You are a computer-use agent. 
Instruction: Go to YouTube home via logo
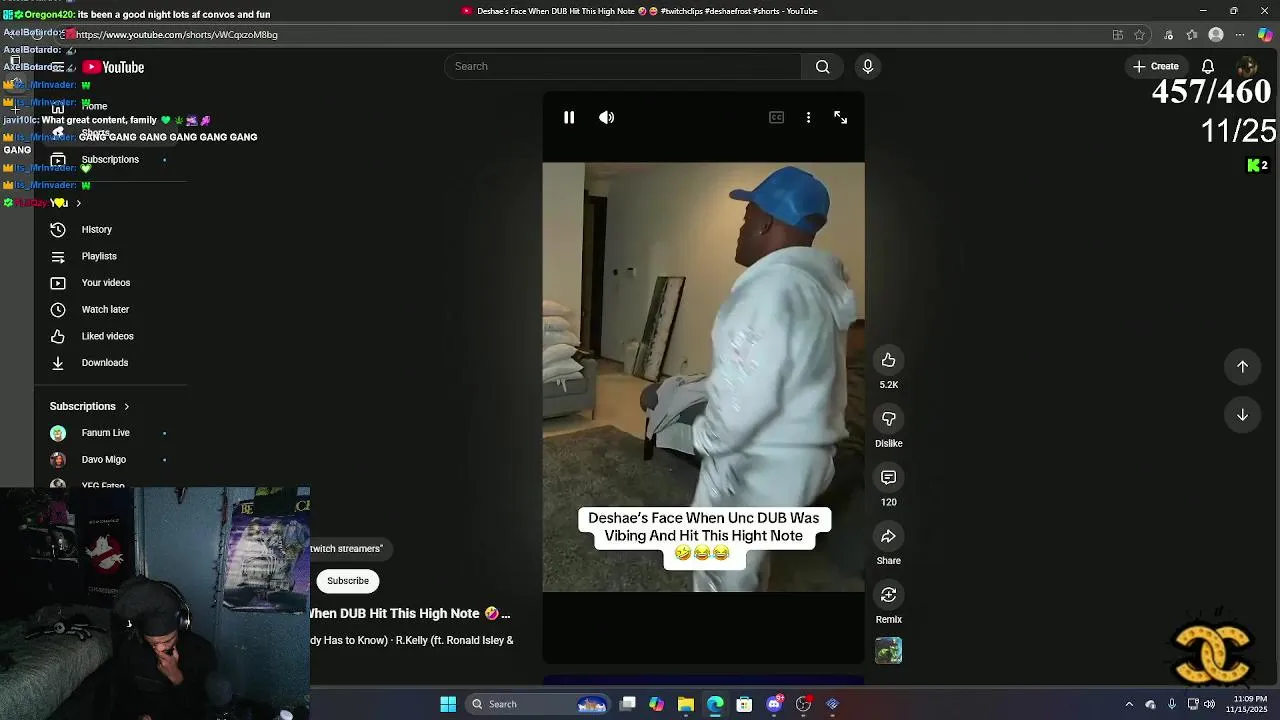(114, 67)
